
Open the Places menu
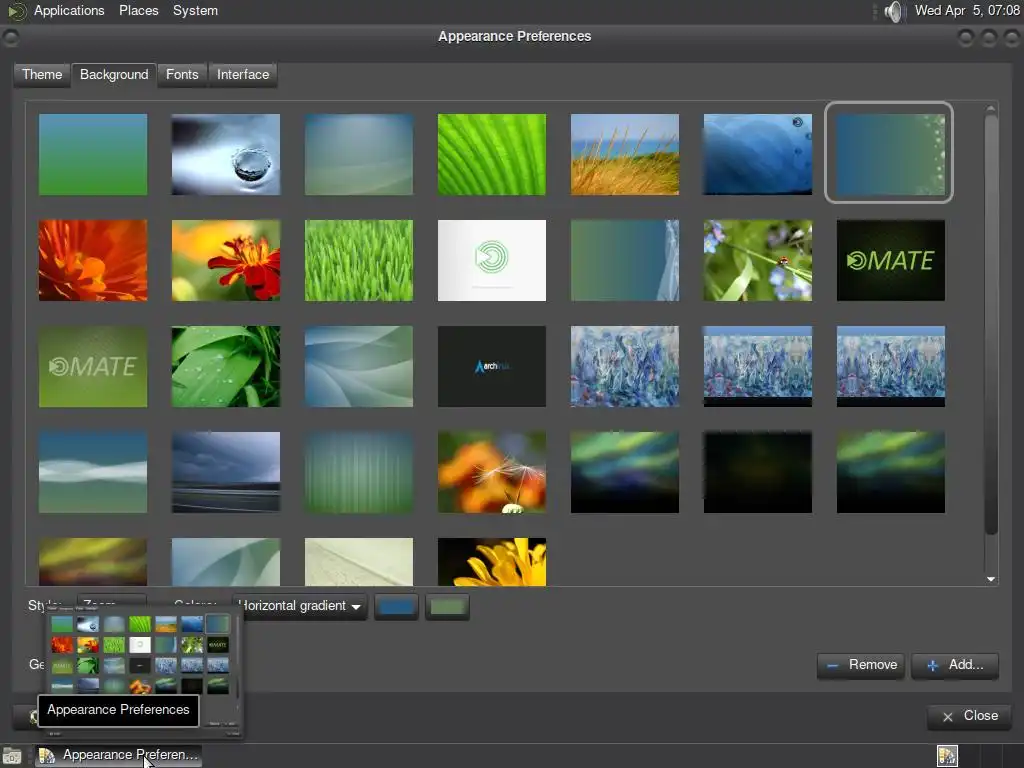tap(138, 10)
